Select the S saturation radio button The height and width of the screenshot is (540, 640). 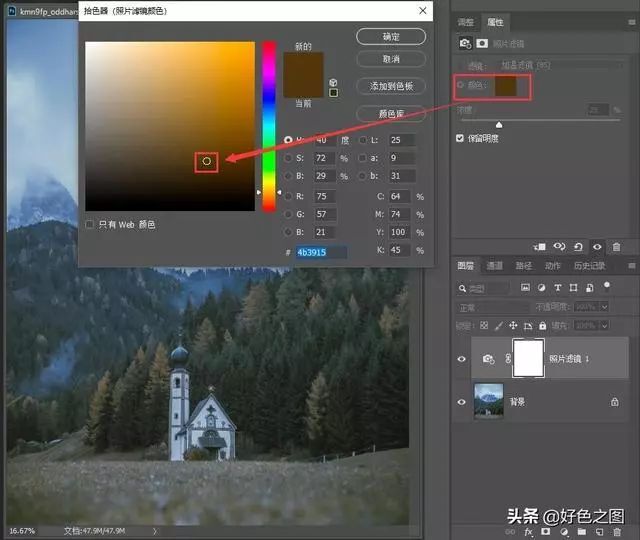(x=288, y=158)
